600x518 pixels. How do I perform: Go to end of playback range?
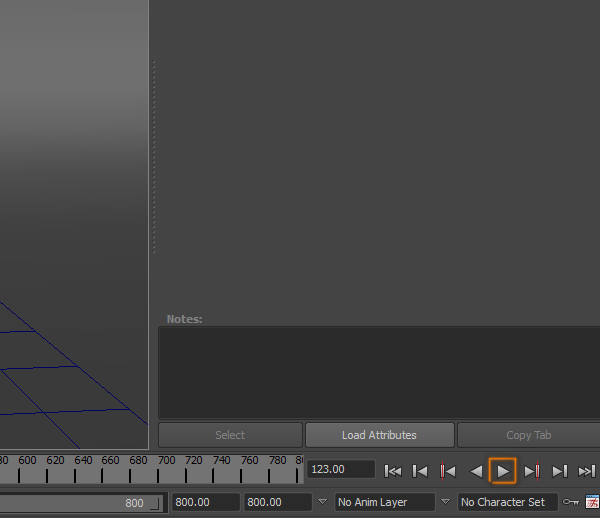tap(587, 470)
